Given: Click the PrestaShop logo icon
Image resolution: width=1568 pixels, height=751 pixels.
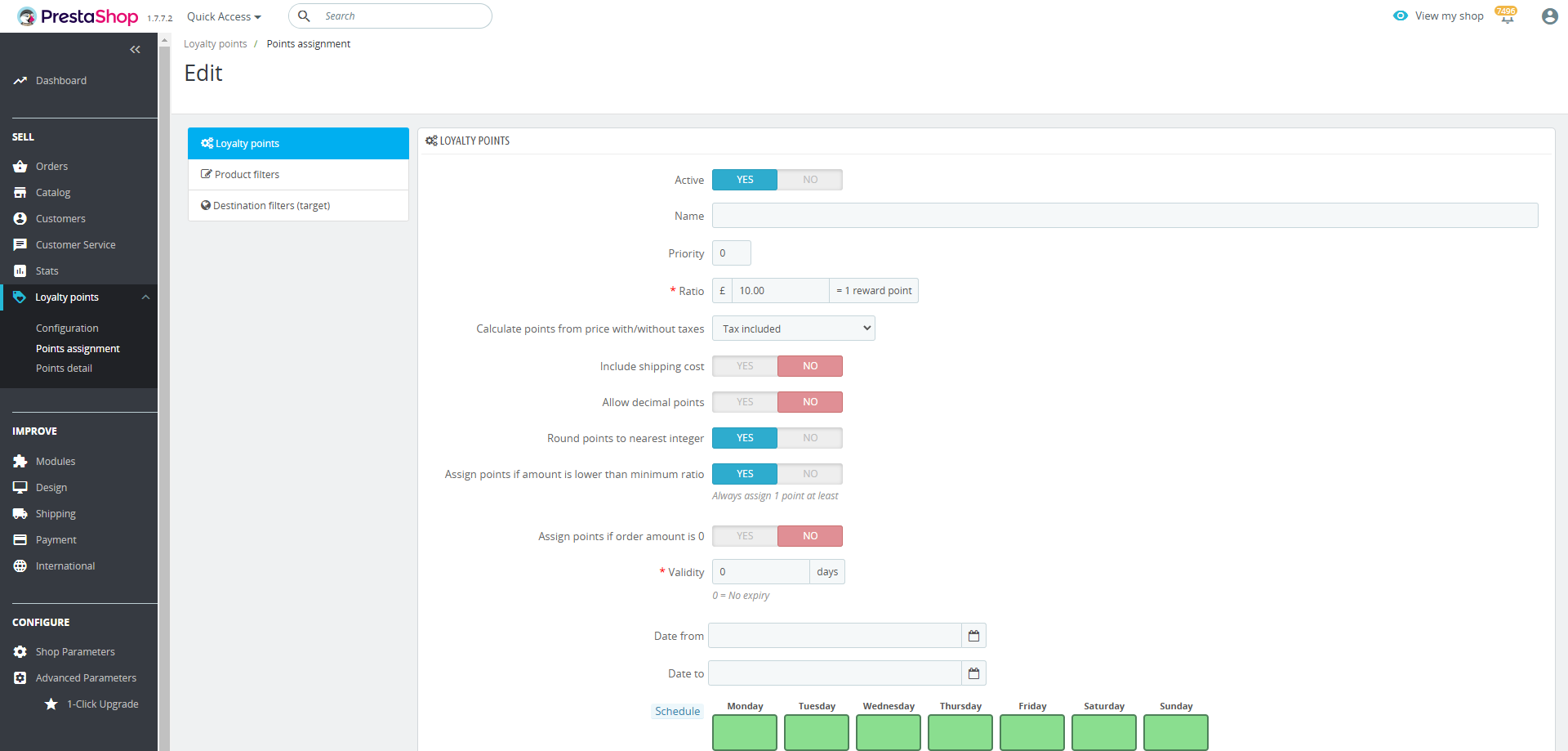Looking at the screenshot, I should [27, 16].
